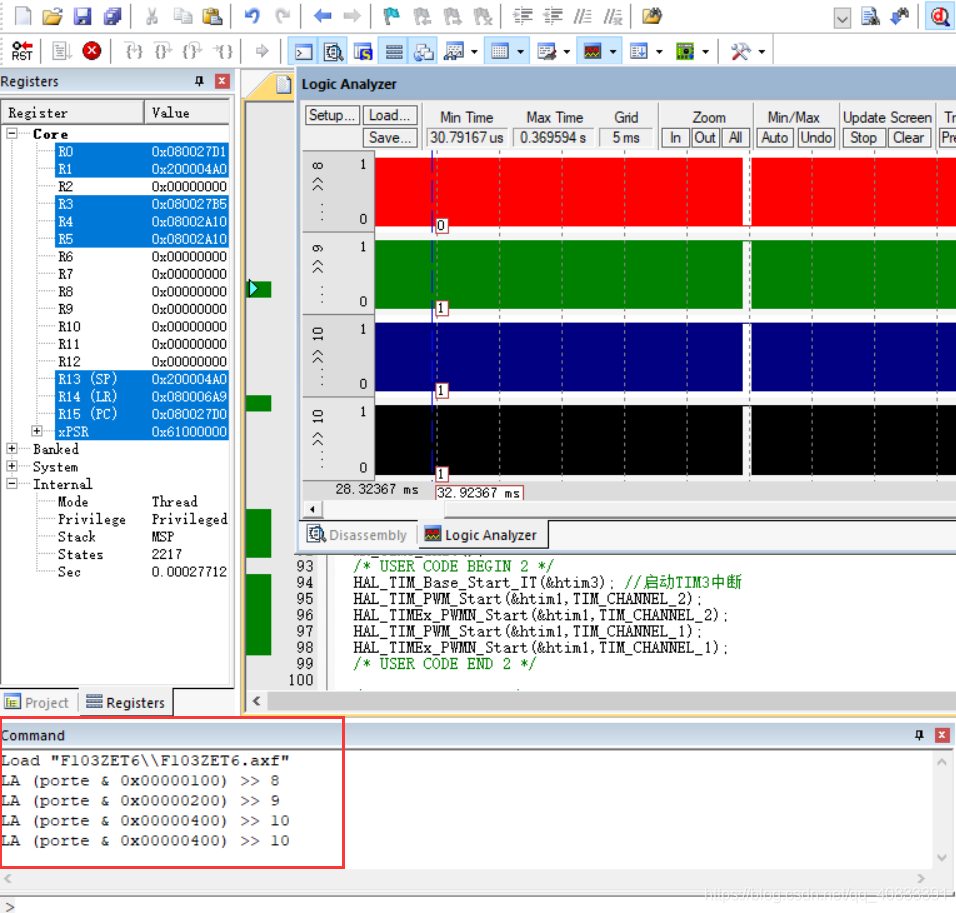Paste from clipboard using toolbar icon
This screenshot has height=913, width=956.
(x=212, y=16)
